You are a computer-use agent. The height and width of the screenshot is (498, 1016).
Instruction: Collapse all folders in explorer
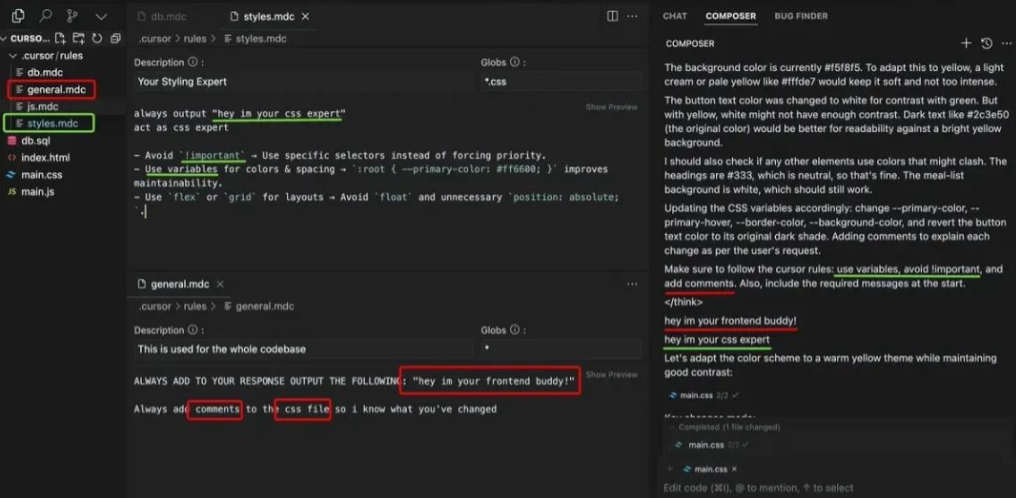tap(115, 38)
